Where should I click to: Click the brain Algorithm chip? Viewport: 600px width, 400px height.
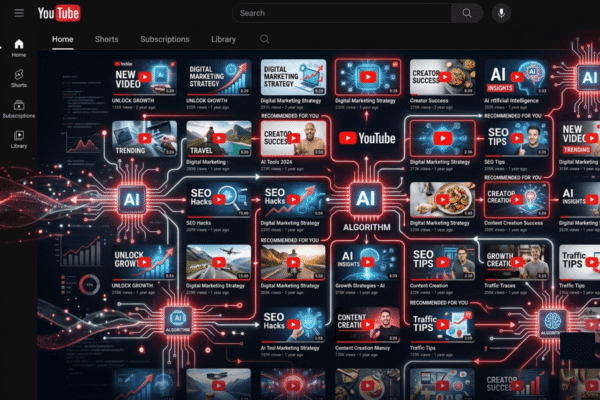tap(553, 323)
